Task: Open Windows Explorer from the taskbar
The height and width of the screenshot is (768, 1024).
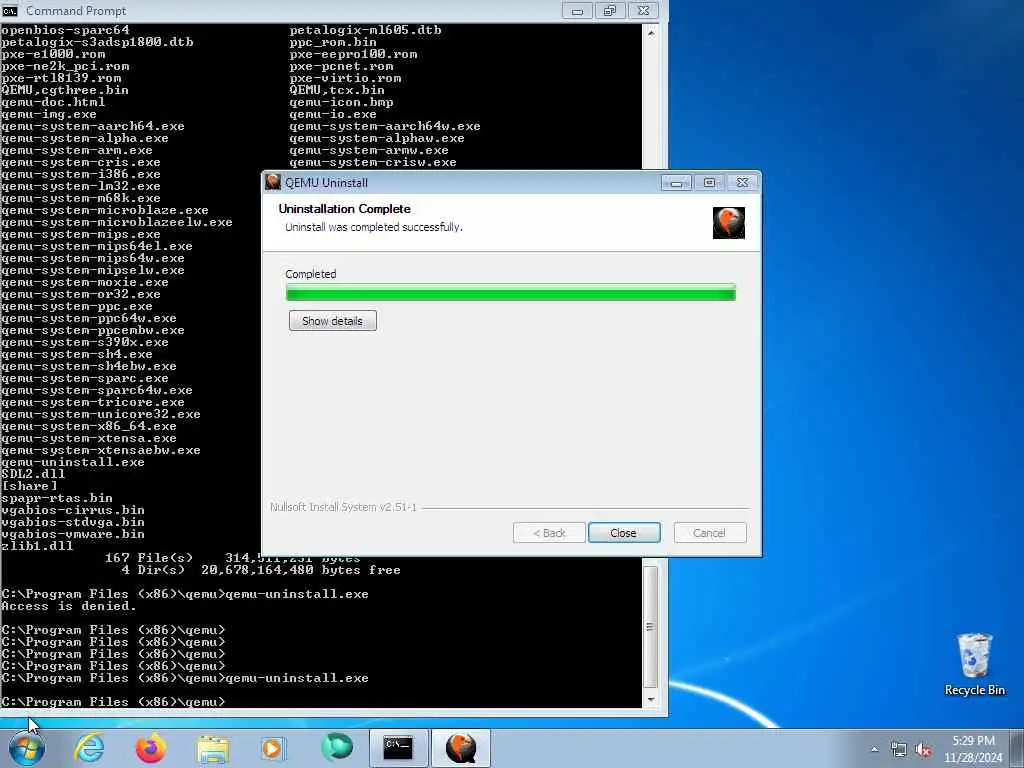Action: [213, 748]
